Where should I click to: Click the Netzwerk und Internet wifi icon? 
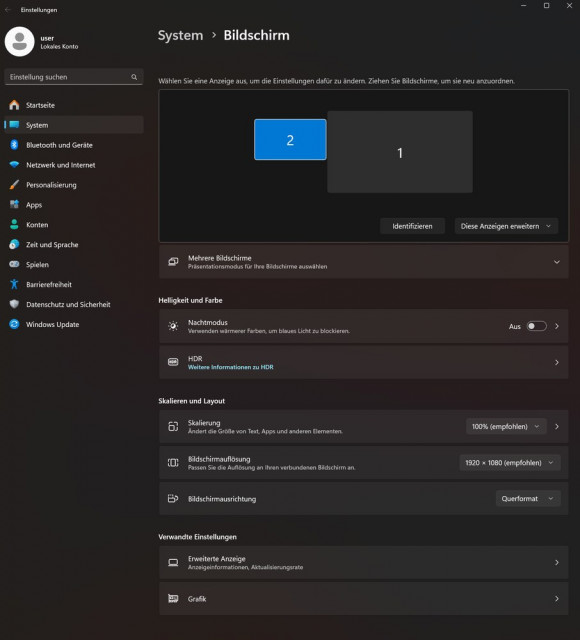coord(14,165)
